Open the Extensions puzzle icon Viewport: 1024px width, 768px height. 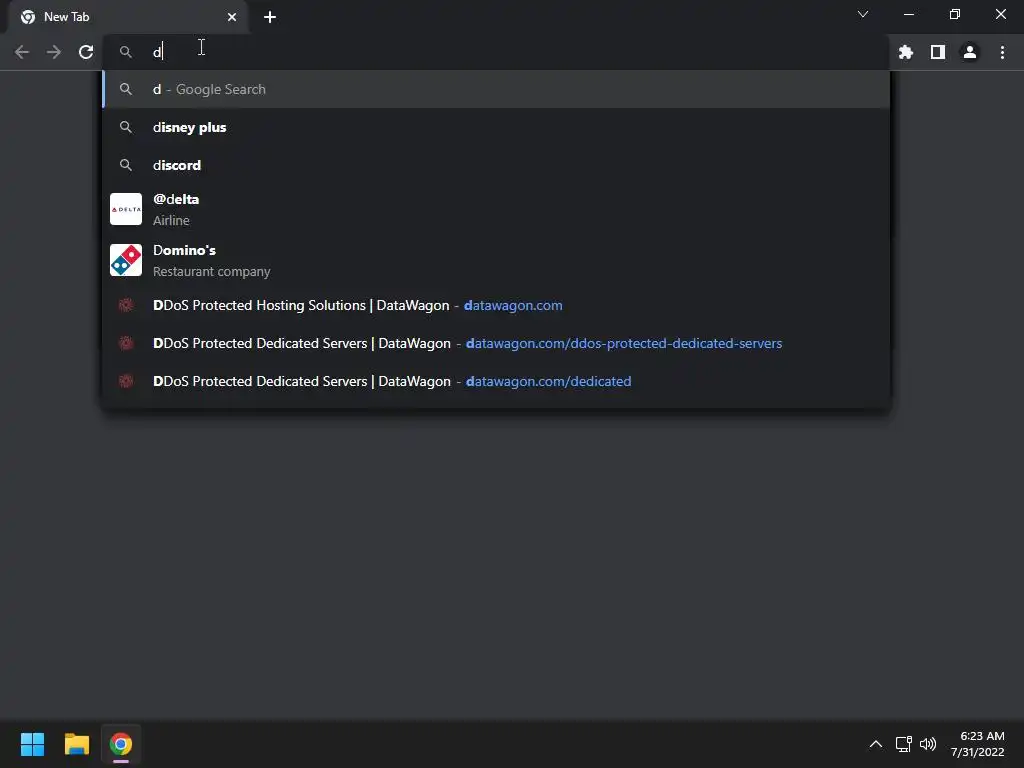906,52
